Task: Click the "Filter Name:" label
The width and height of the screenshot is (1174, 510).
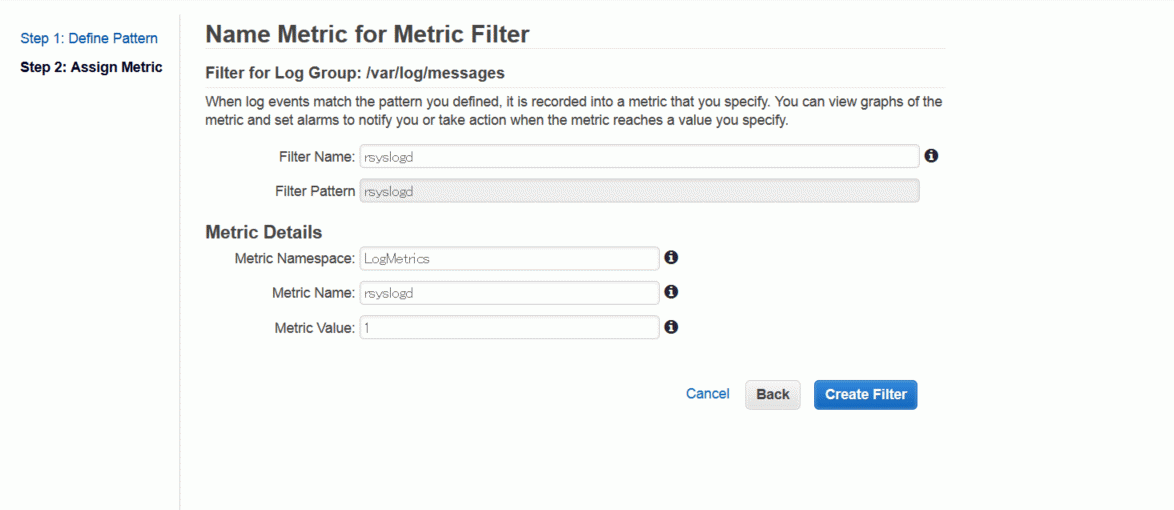Action: (315, 157)
